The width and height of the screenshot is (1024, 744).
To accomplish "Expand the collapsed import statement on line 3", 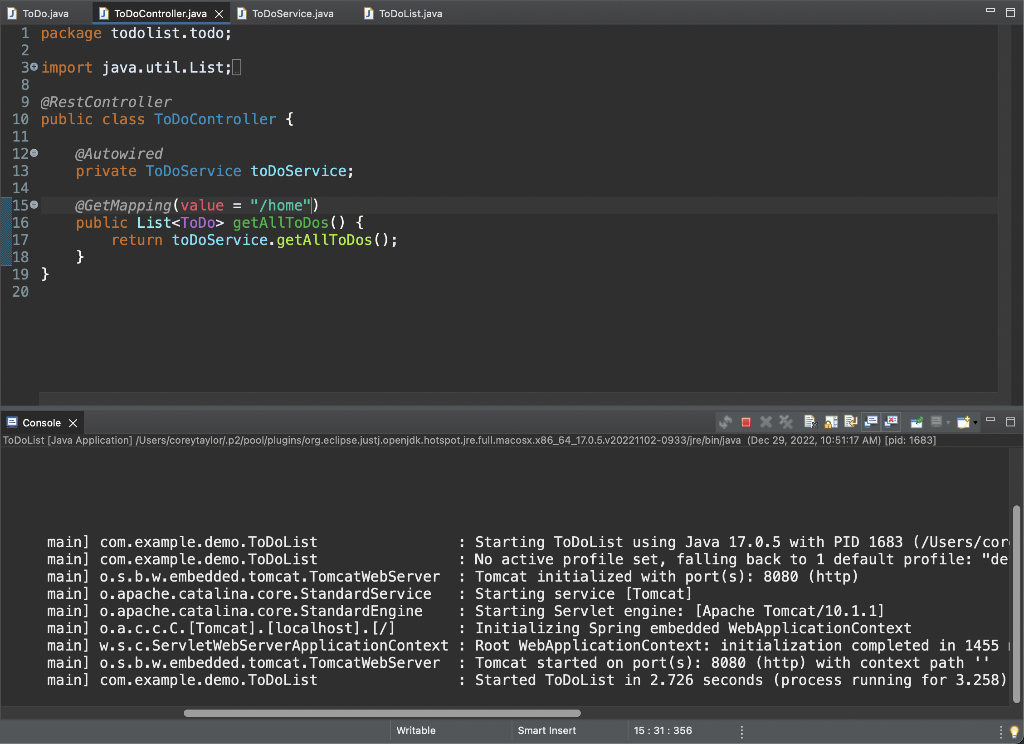I will point(33,67).
